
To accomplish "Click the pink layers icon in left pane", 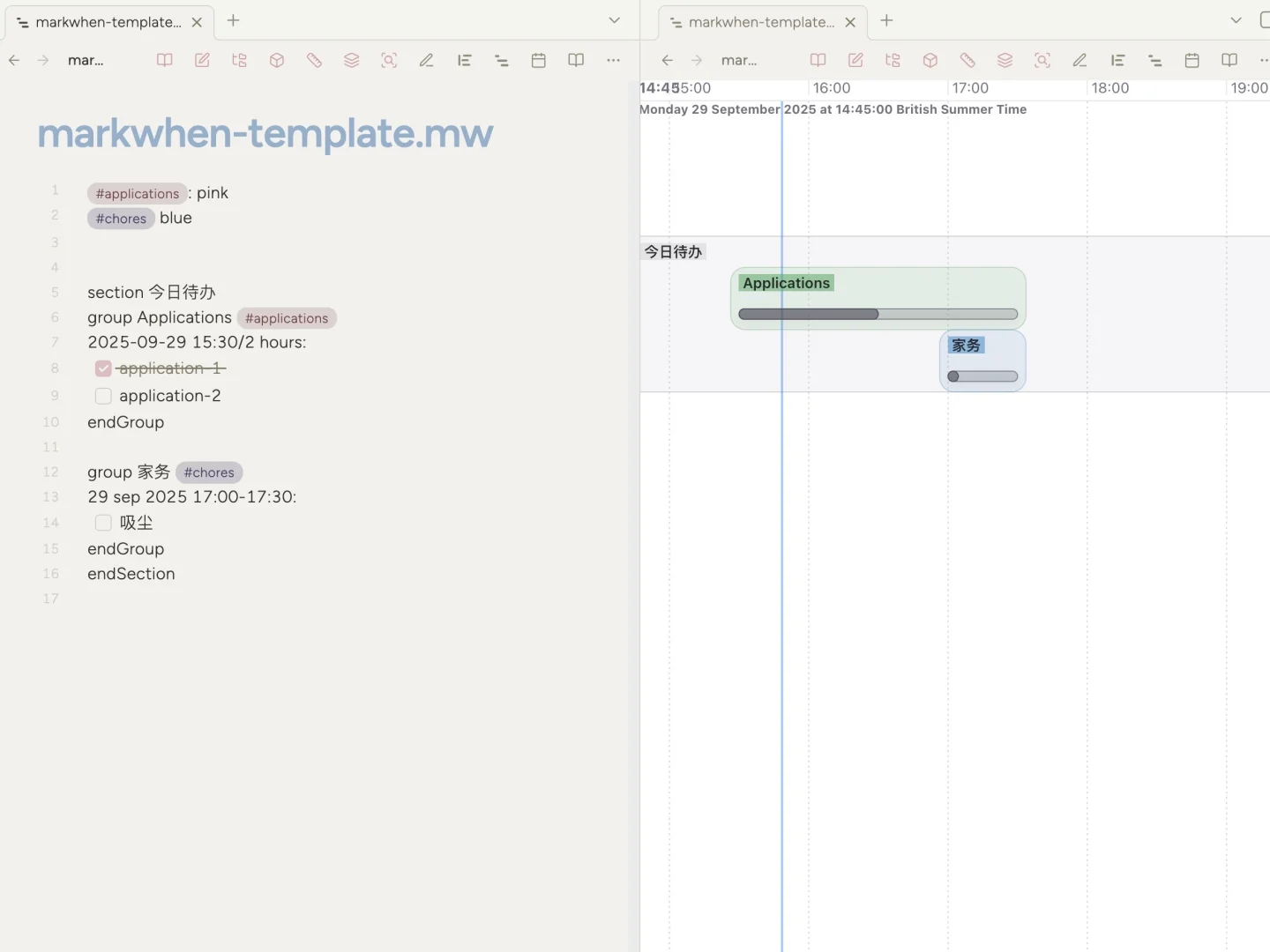I will point(352,60).
